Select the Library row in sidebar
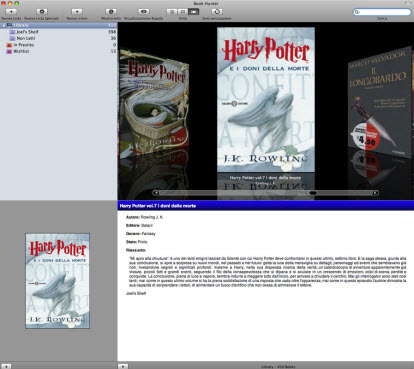The height and width of the screenshot is (369, 414). pyautogui.click(x=59, y=25)
